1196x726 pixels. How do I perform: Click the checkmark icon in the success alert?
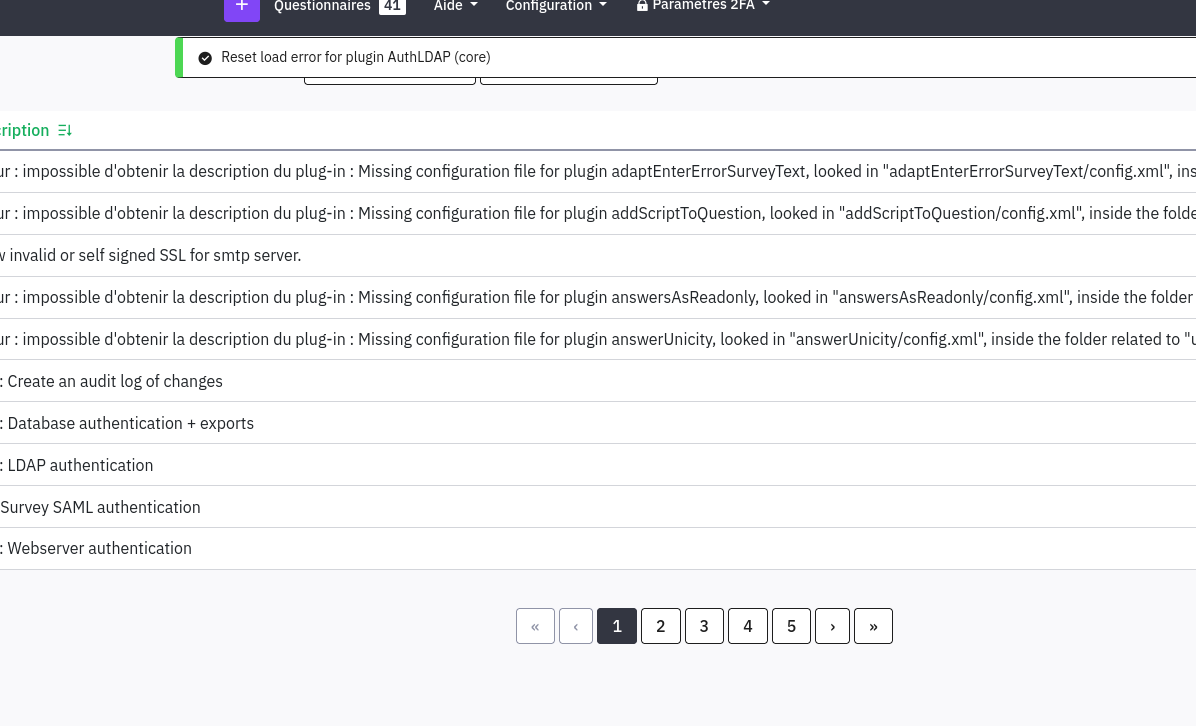(205, 58)
